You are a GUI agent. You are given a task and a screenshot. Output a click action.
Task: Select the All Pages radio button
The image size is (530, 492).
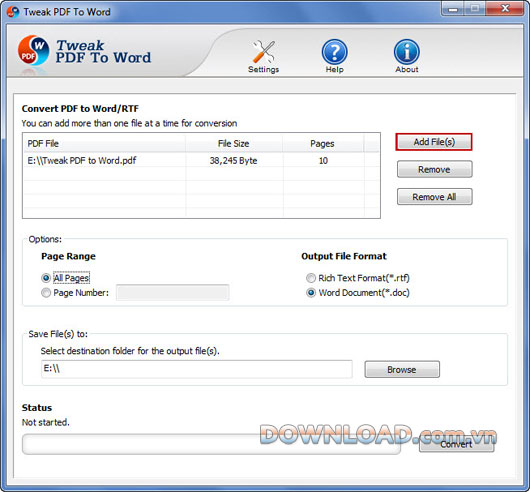46,278
